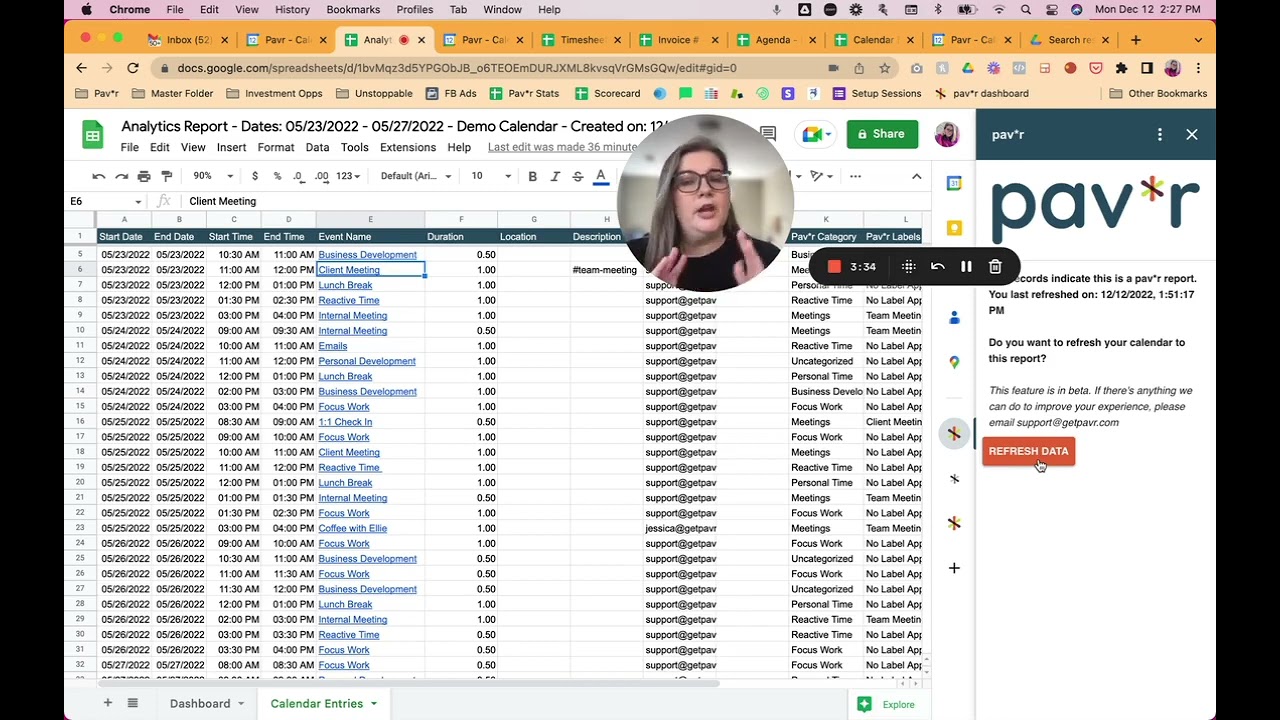Open Contacts in the side panel

(954, 317)
